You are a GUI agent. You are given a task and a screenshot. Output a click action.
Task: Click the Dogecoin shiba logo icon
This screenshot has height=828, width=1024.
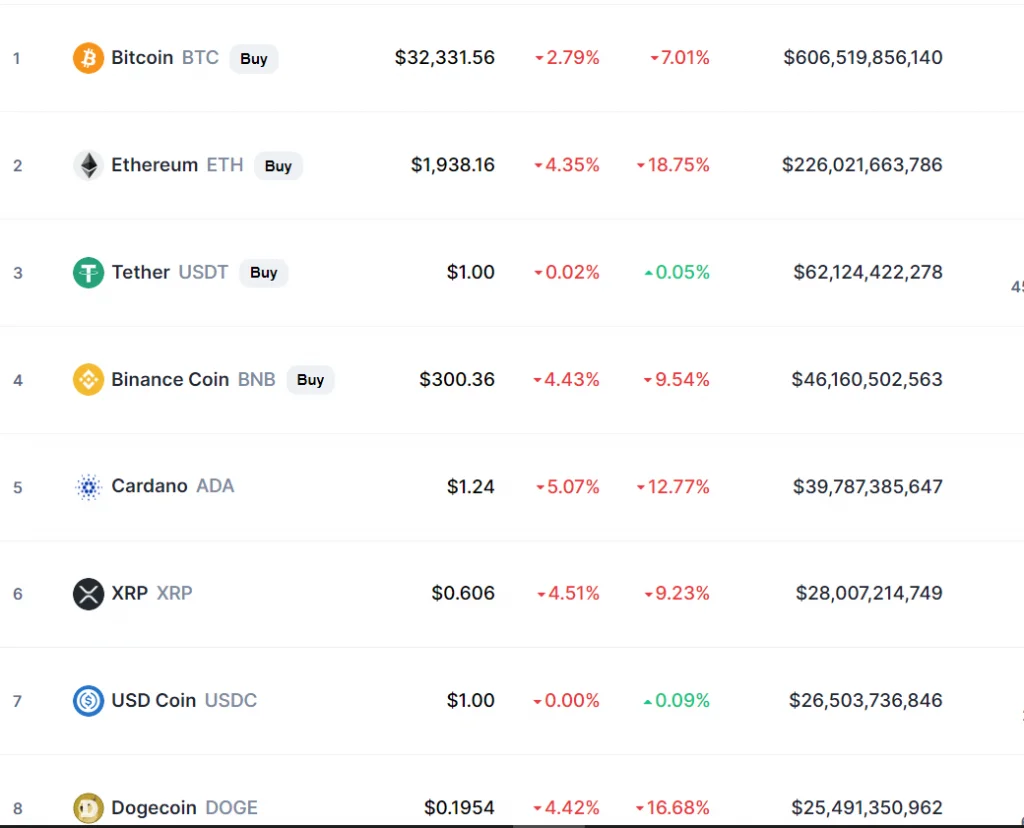pyautogui.click(x=88, y=808)
